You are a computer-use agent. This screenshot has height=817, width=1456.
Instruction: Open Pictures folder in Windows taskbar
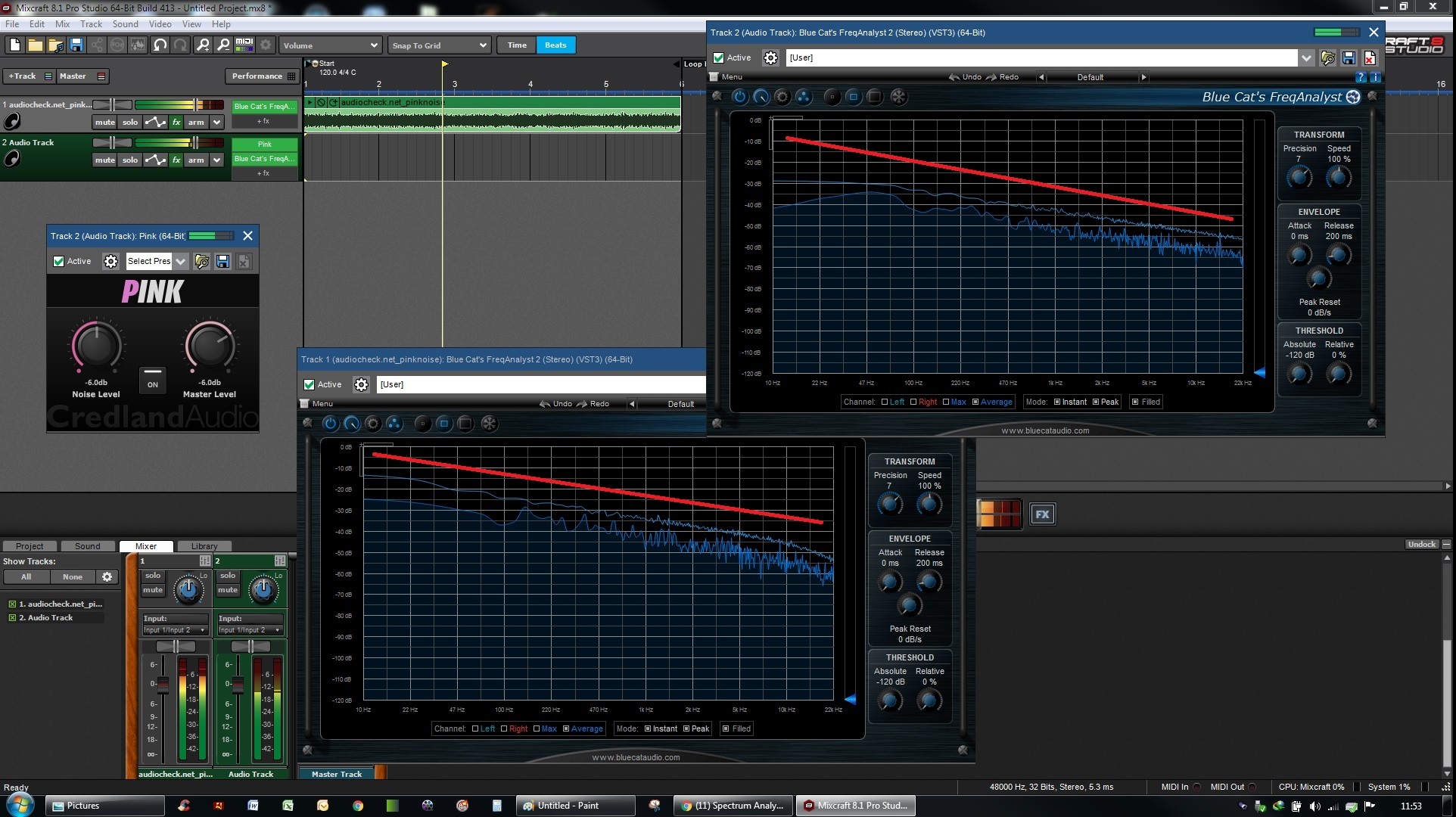(x=104, y=806)
